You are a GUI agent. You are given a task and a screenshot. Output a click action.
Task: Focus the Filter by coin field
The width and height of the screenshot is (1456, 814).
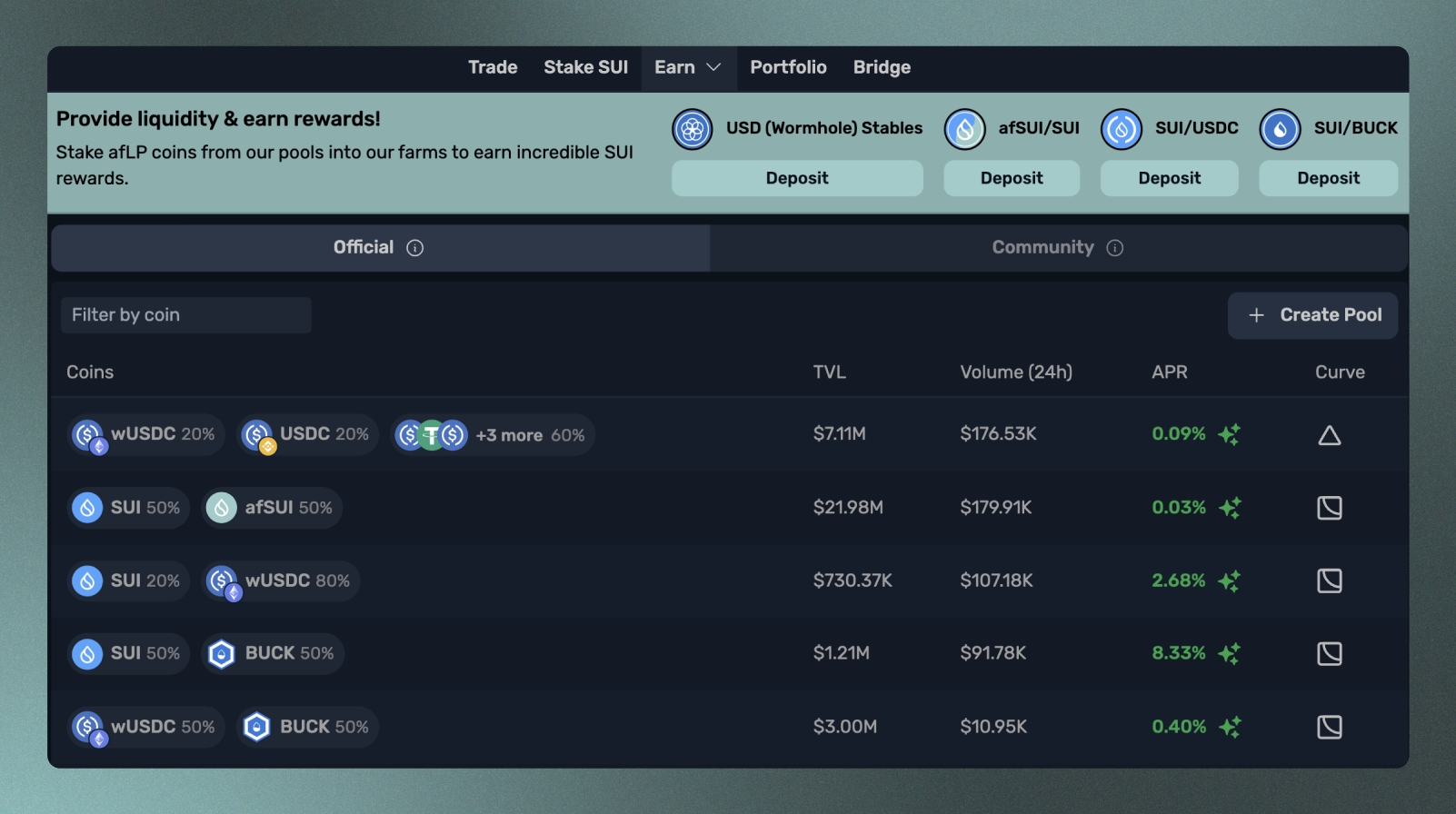point(185,315)
